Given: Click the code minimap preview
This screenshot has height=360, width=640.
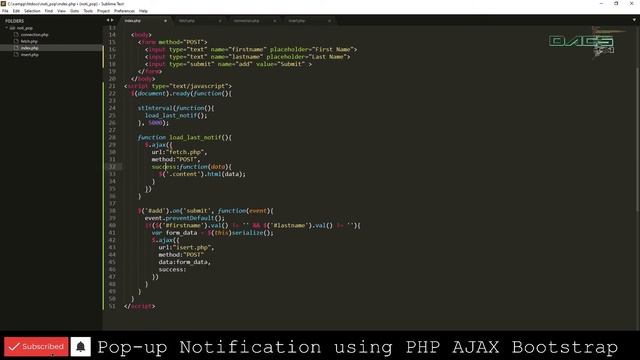Looking at the screenshot, I should tap(608, 43).
